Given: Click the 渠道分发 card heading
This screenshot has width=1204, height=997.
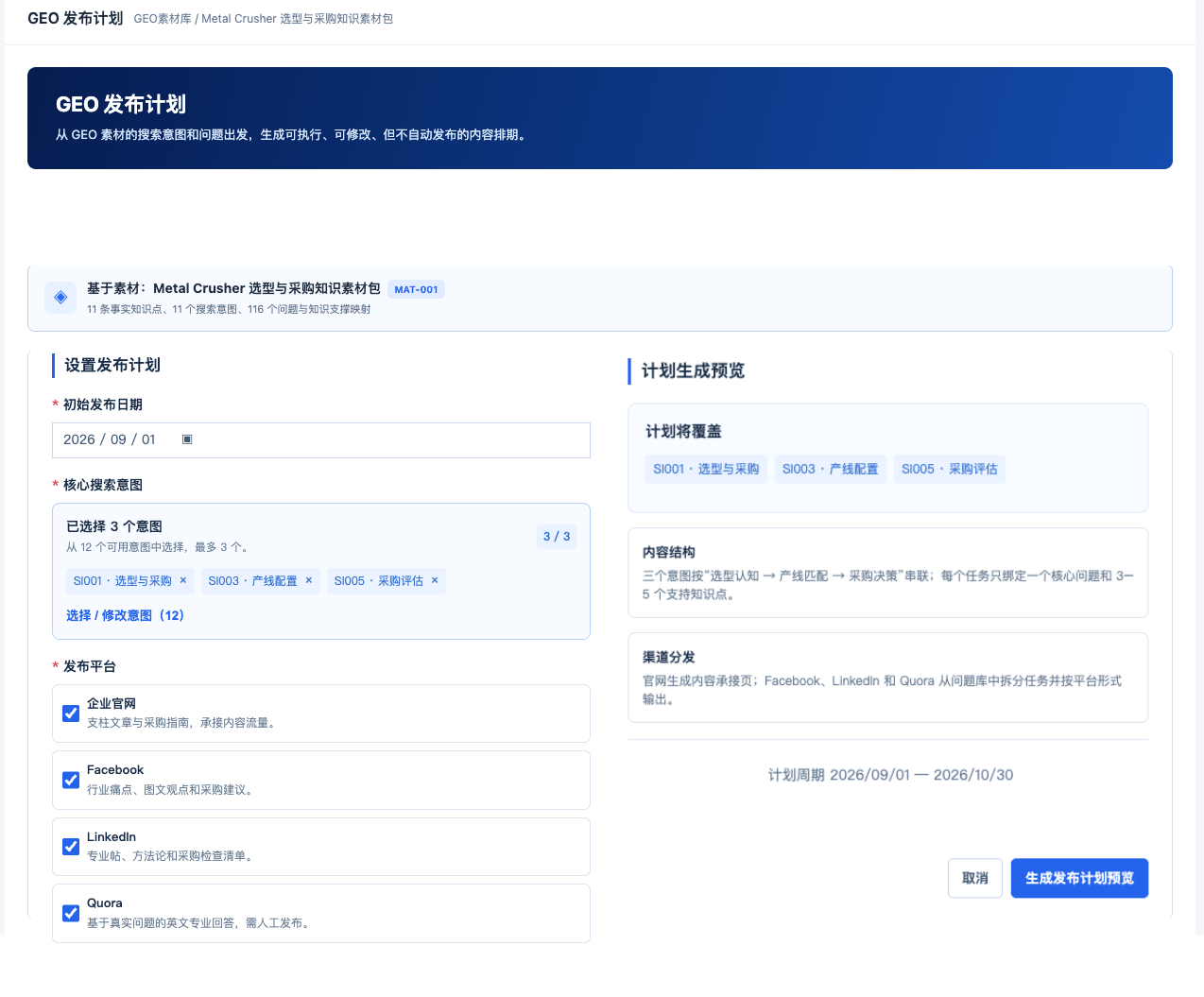Looking at the screenshot, I should (669, 657).
